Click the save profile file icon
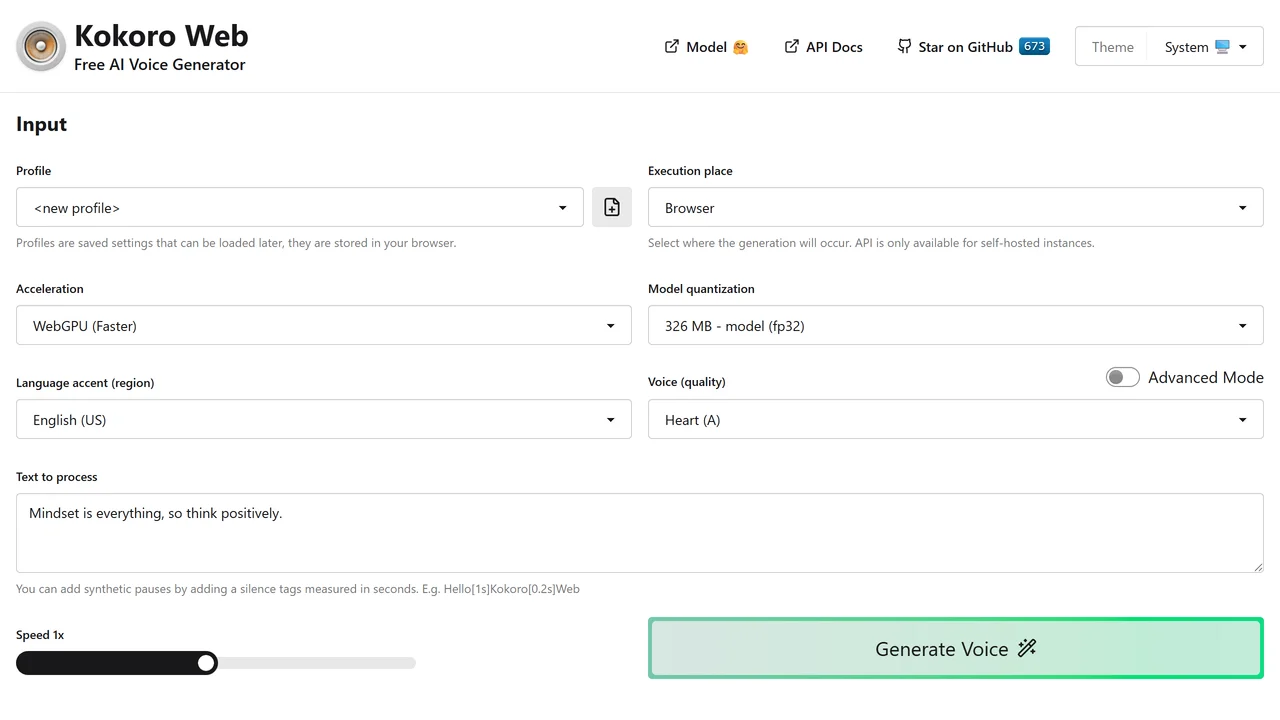Image resolution: width=1280 pixels, height=720 pixels. pyautogui.click(x=612, y=207)
